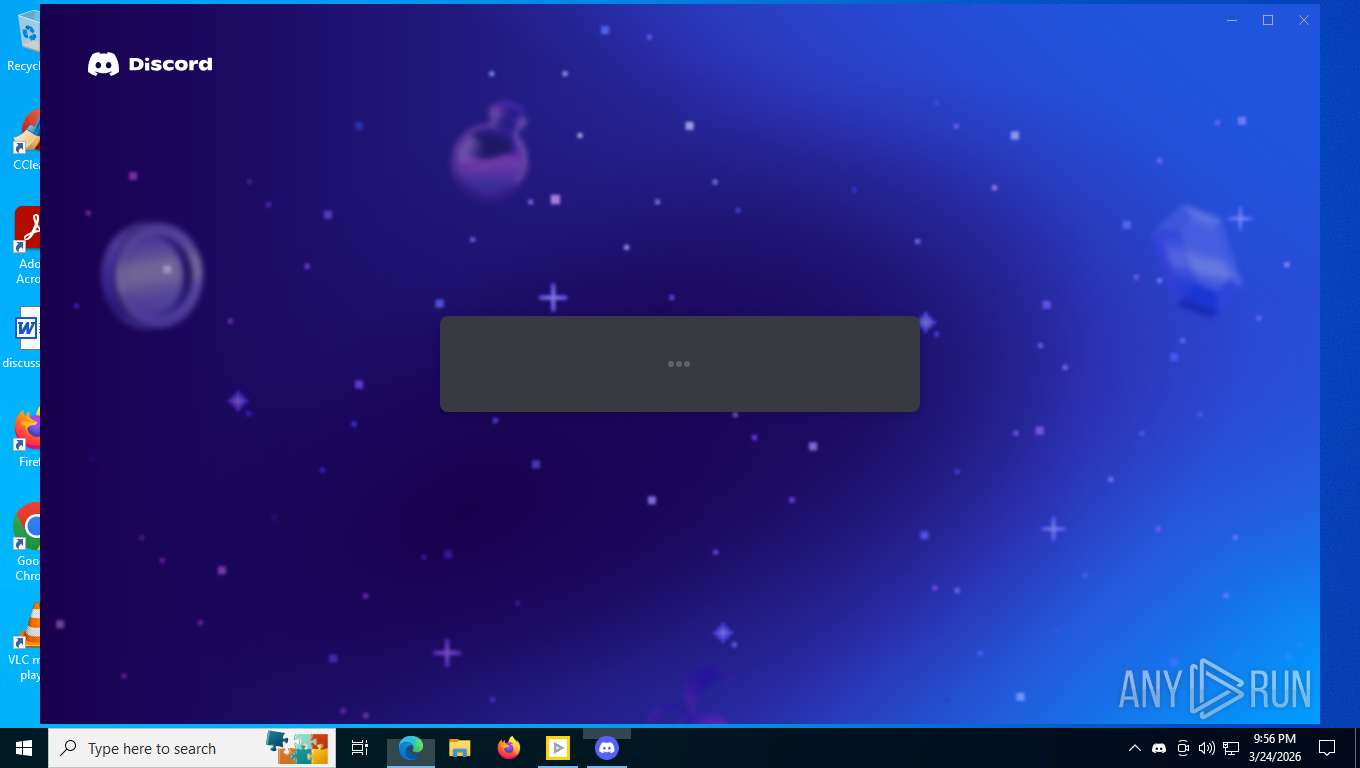Open the yellow media player taskbar icon

tap(558, 748)
